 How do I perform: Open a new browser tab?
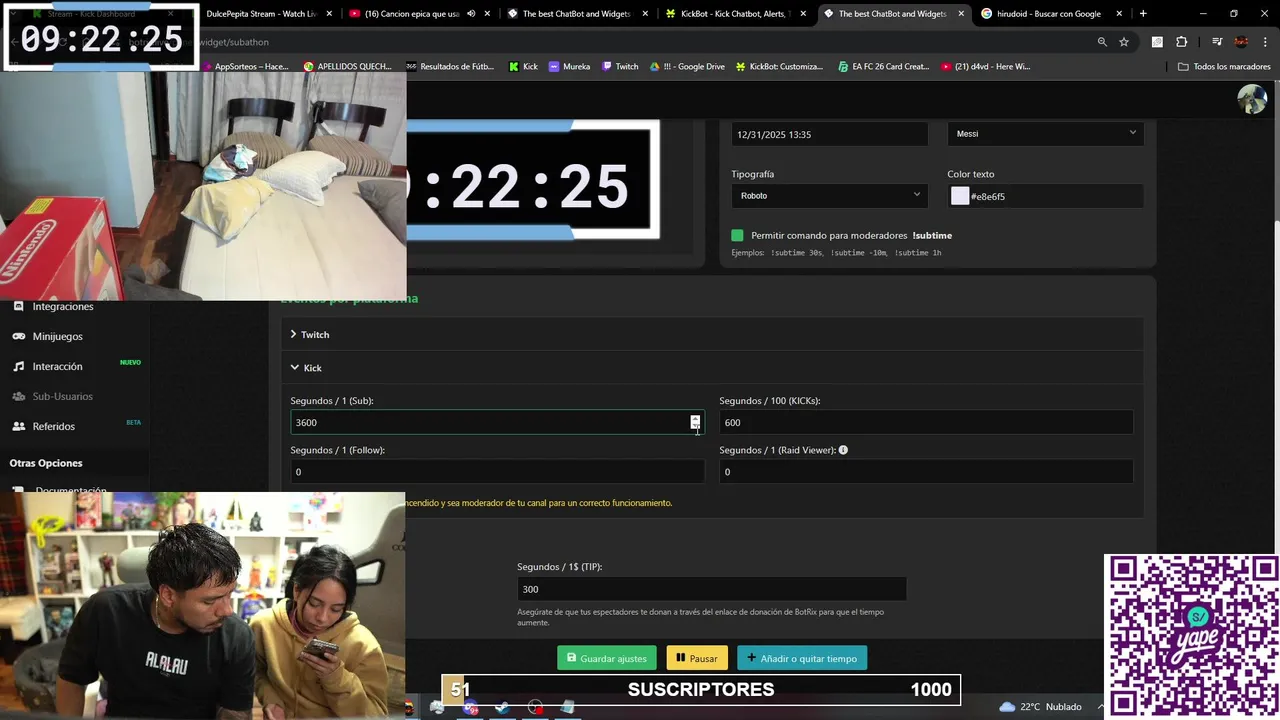tap(1143, 14)
